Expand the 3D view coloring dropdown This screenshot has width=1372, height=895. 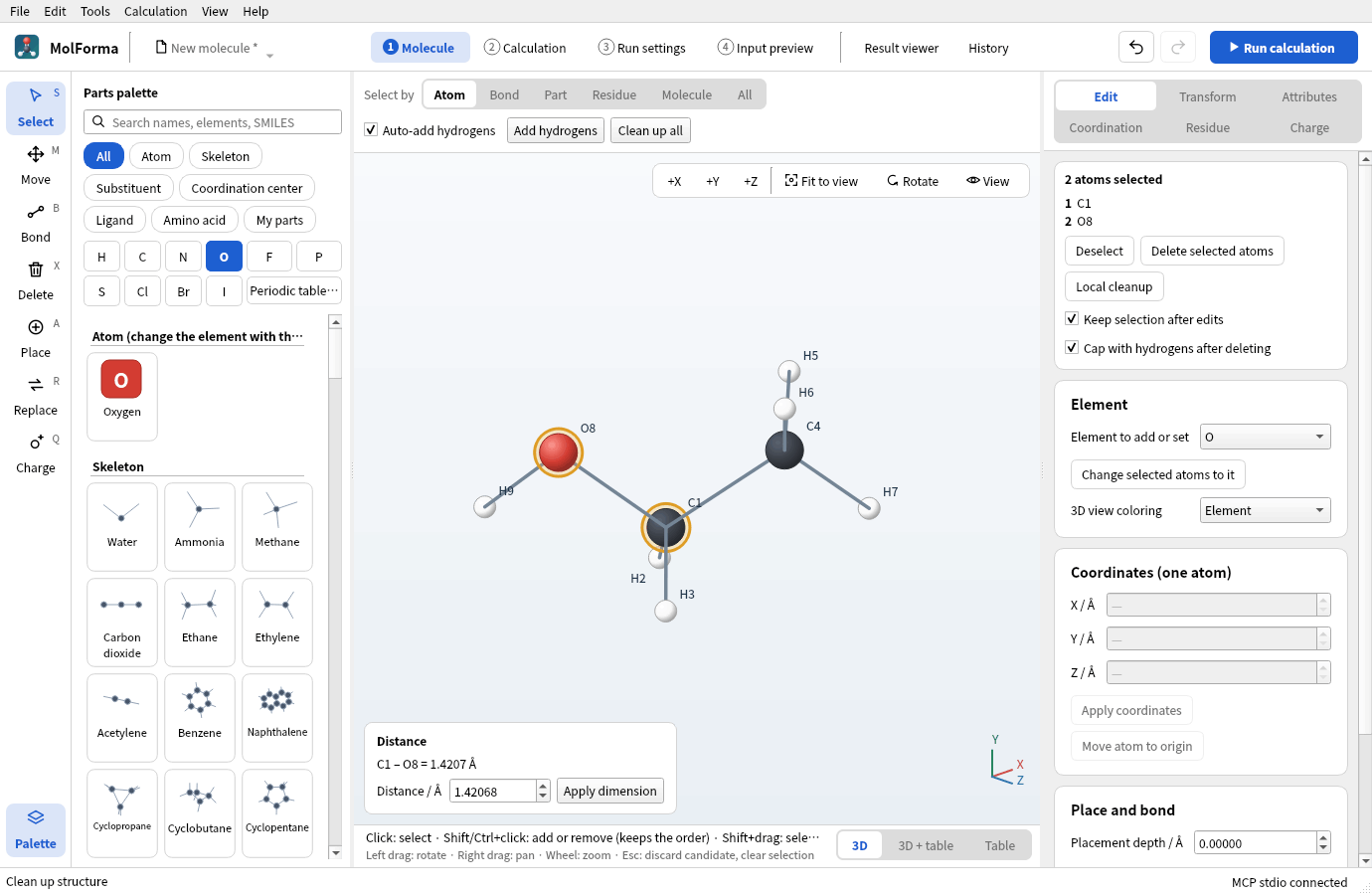(1266, 510)
